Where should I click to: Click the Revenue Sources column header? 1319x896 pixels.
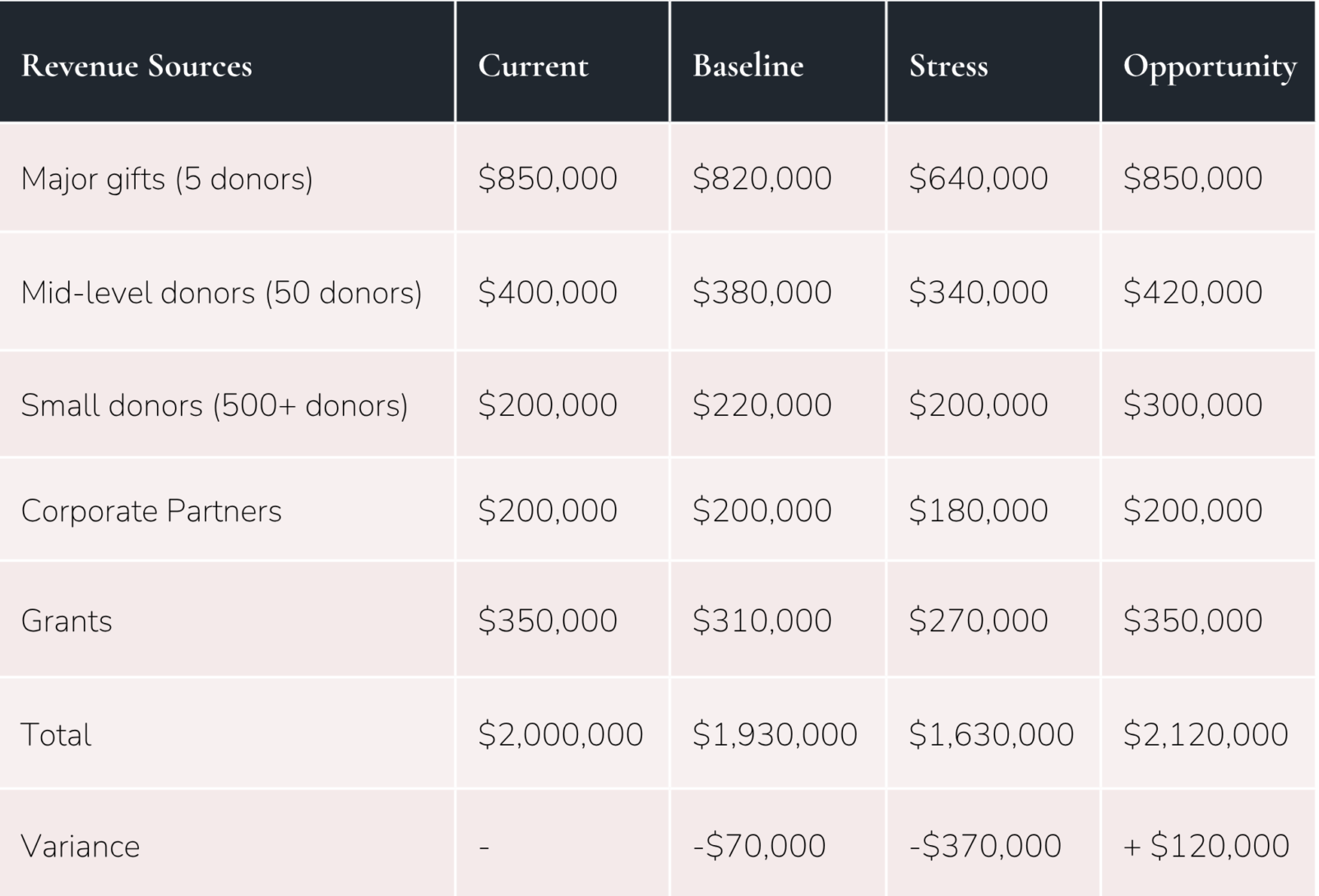tap(137, 66)
